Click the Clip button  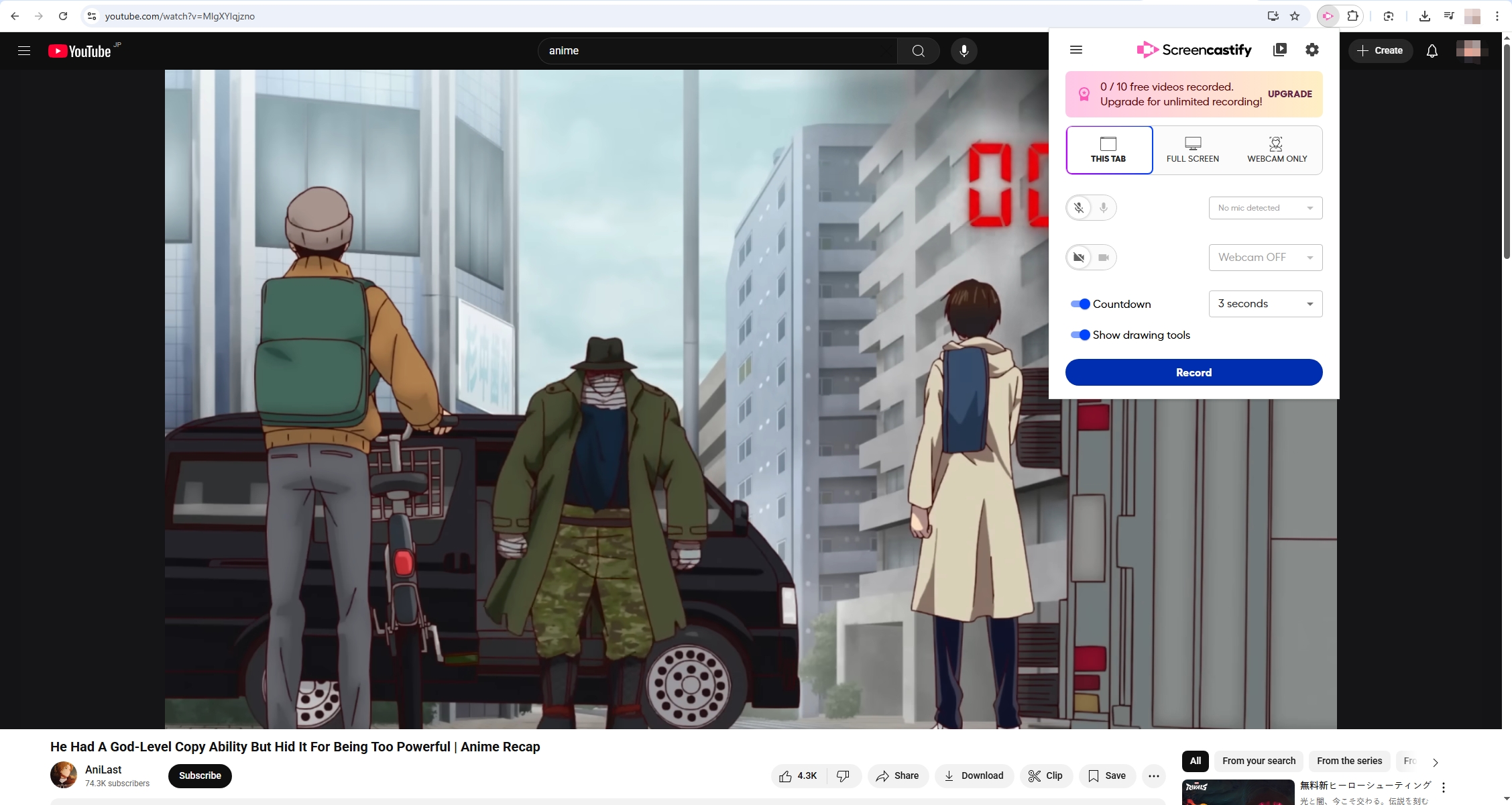(1046, 775)
